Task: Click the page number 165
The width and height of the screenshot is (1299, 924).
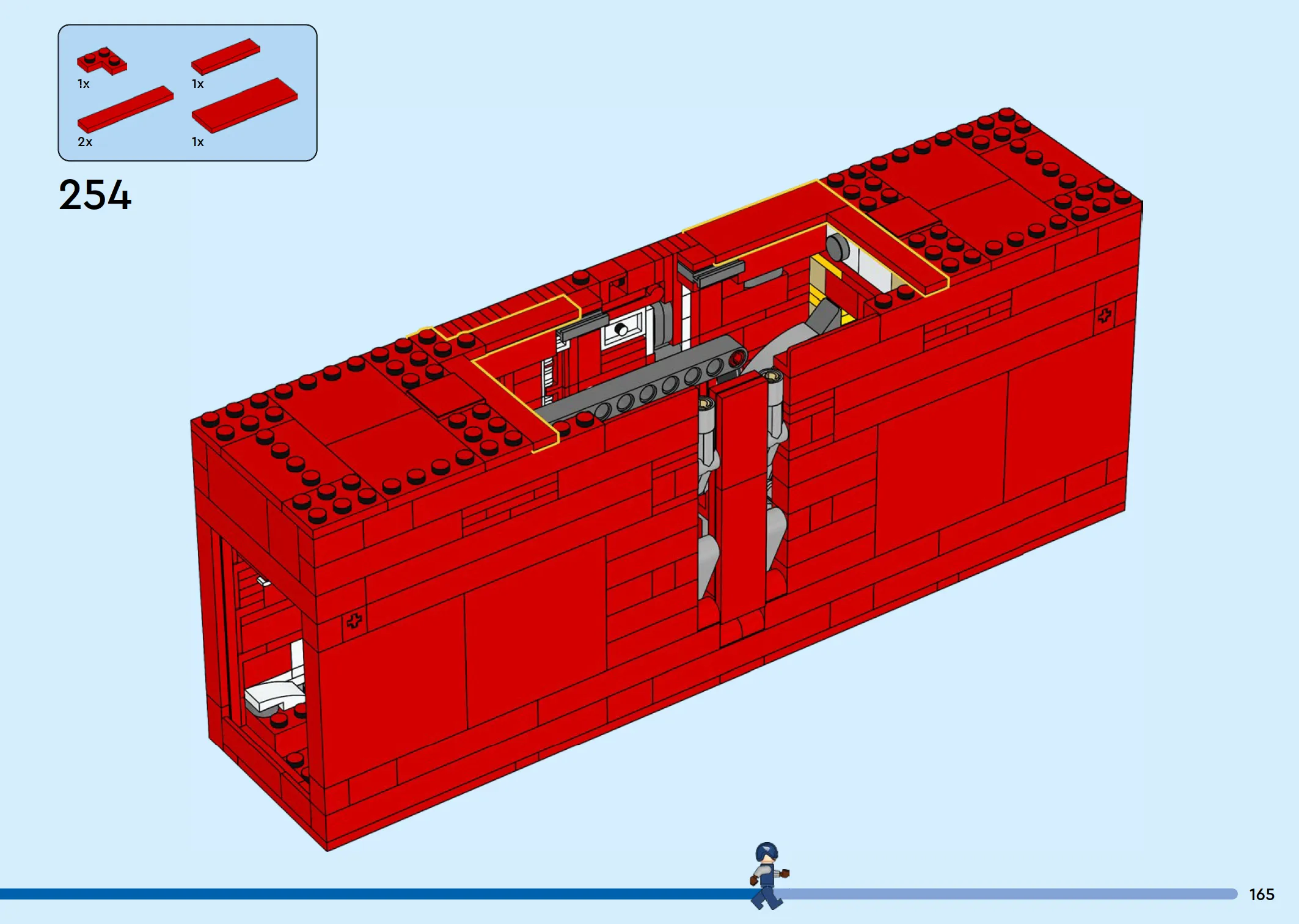Action: tap(1262, 895)
